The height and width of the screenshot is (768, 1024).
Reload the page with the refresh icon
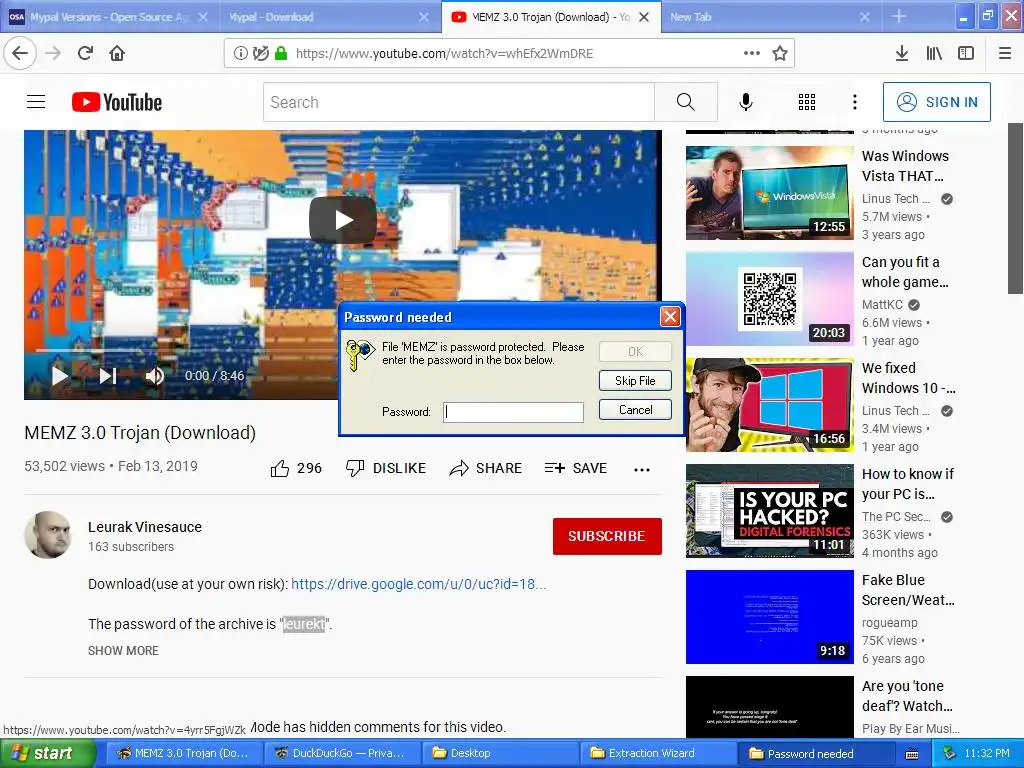pos(85,53)
